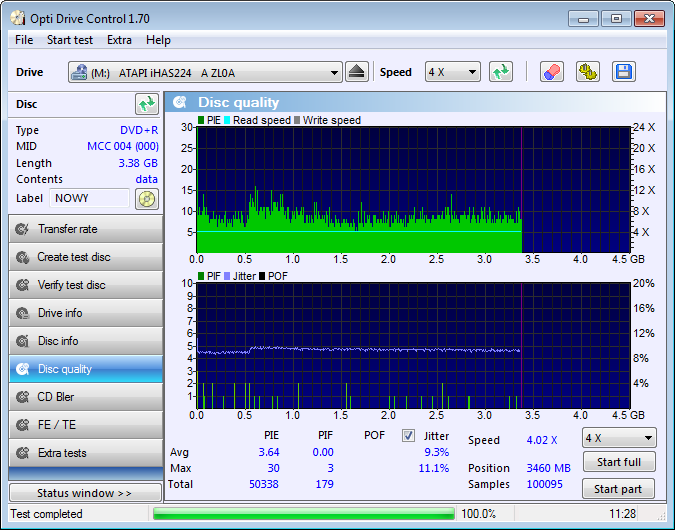Screen dimensions: 675x530
Task: Open the Start test menu
Action: click(70, 40)
